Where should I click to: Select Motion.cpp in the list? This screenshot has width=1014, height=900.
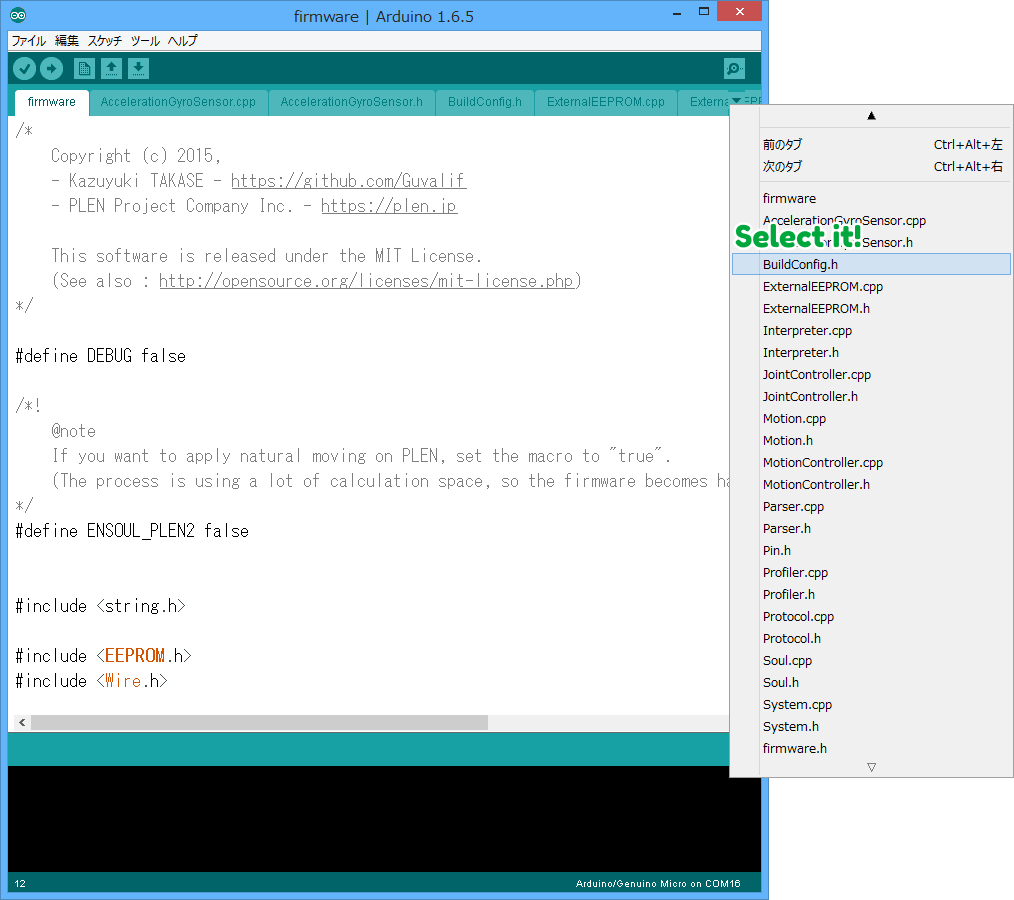[871, 418]
